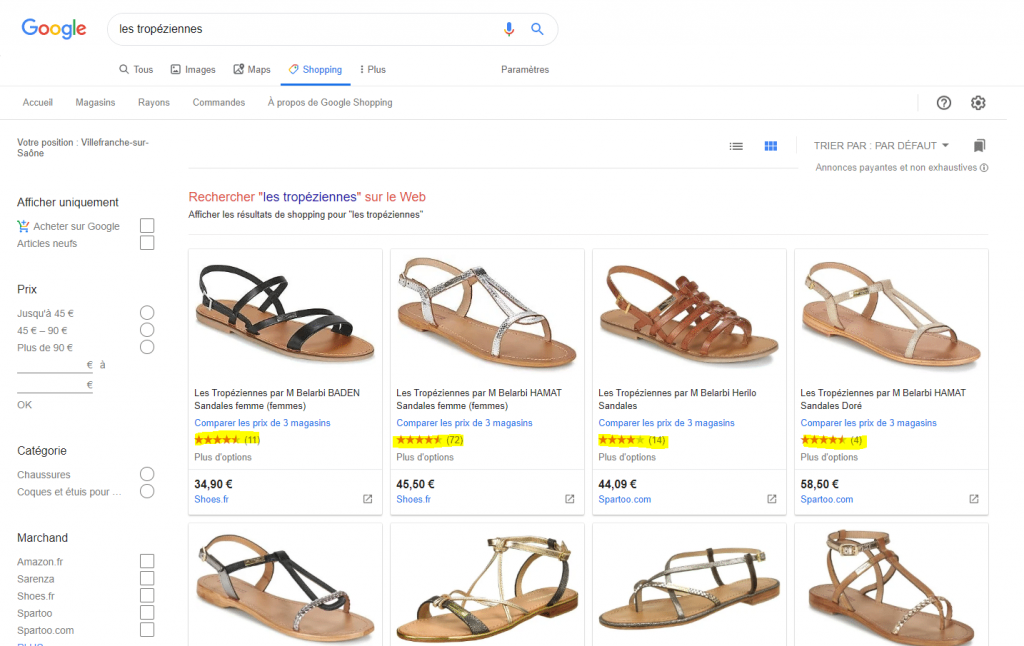1024x646 pixels.
Task: Open À propos de Google Shopping
Action: click(x=330, y=103)
